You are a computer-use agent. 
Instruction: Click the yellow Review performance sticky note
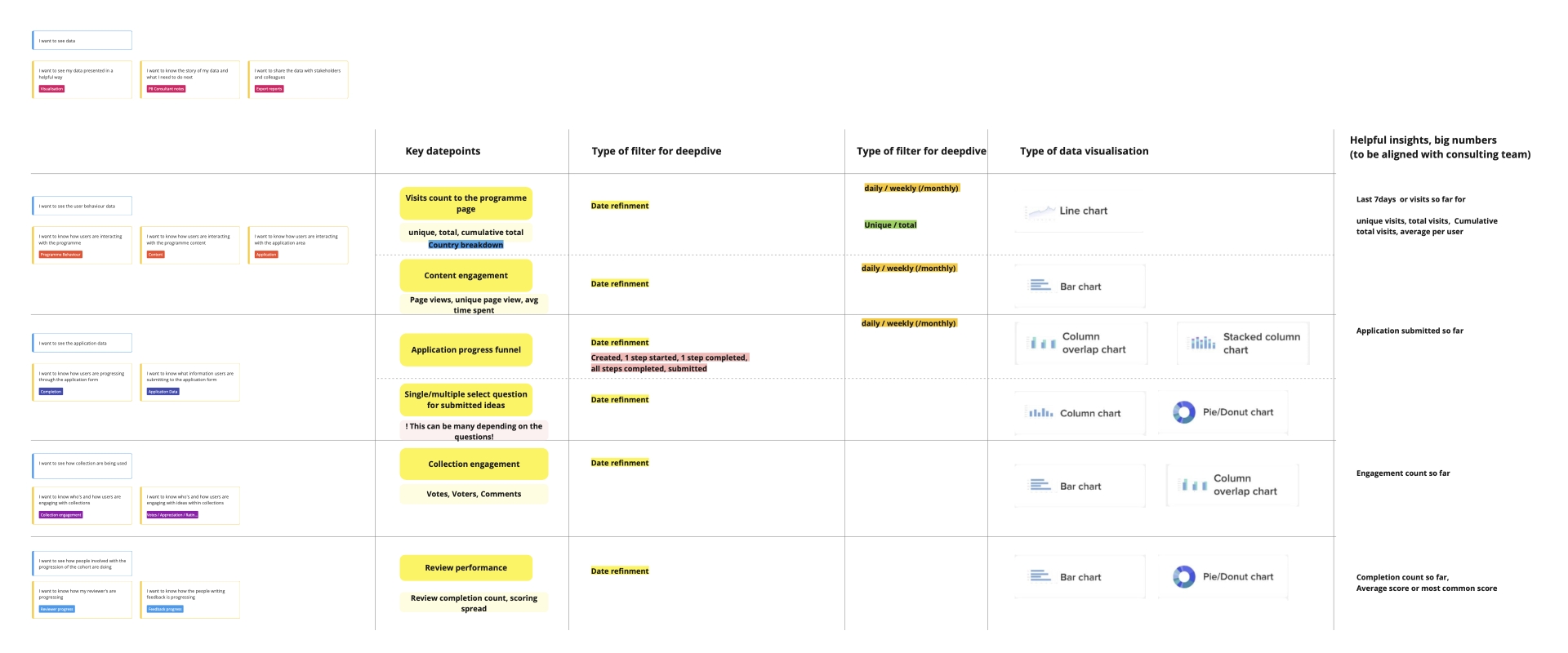(x=465, y=568)
